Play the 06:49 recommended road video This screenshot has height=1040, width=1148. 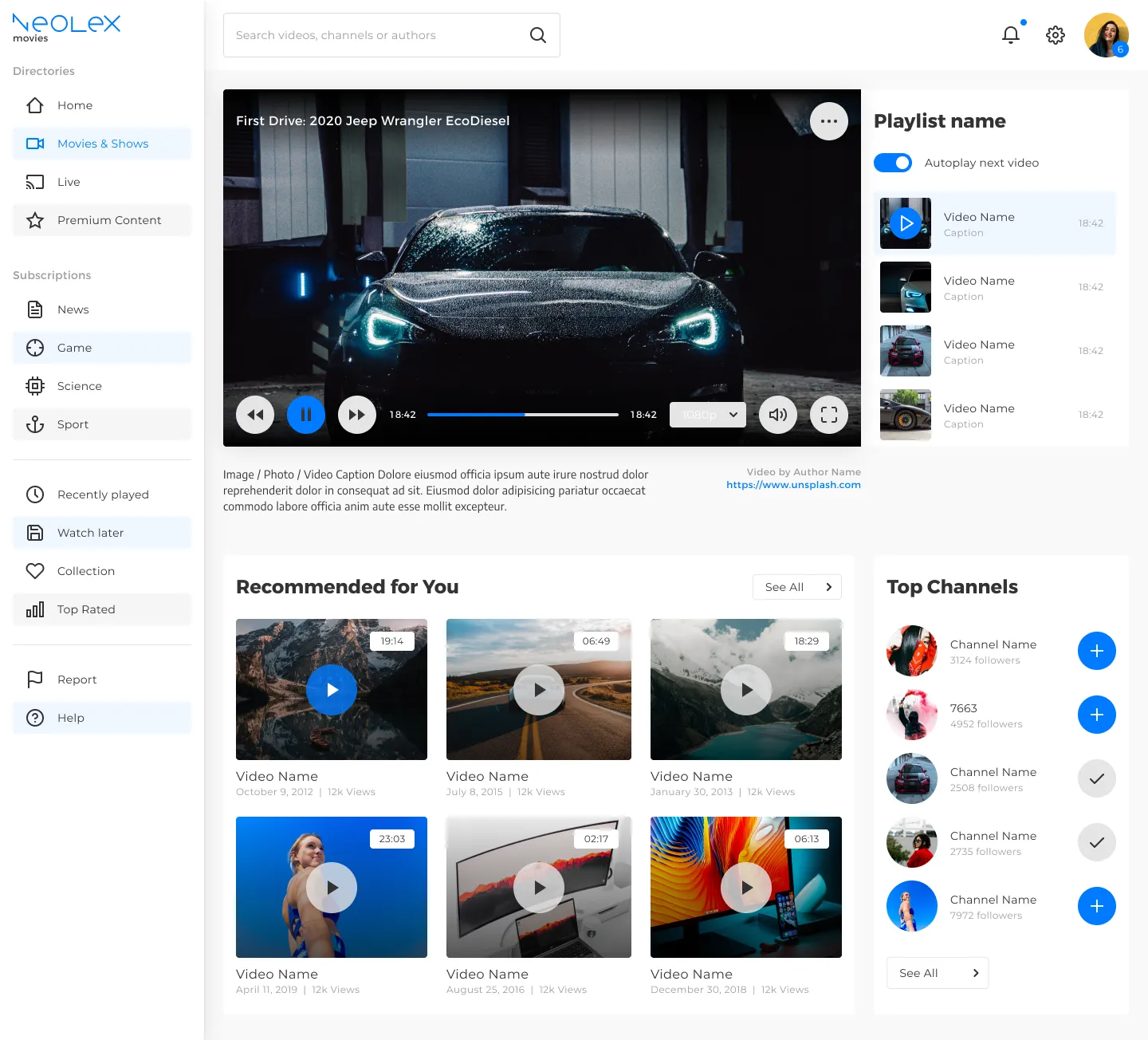tap(538, 689)
